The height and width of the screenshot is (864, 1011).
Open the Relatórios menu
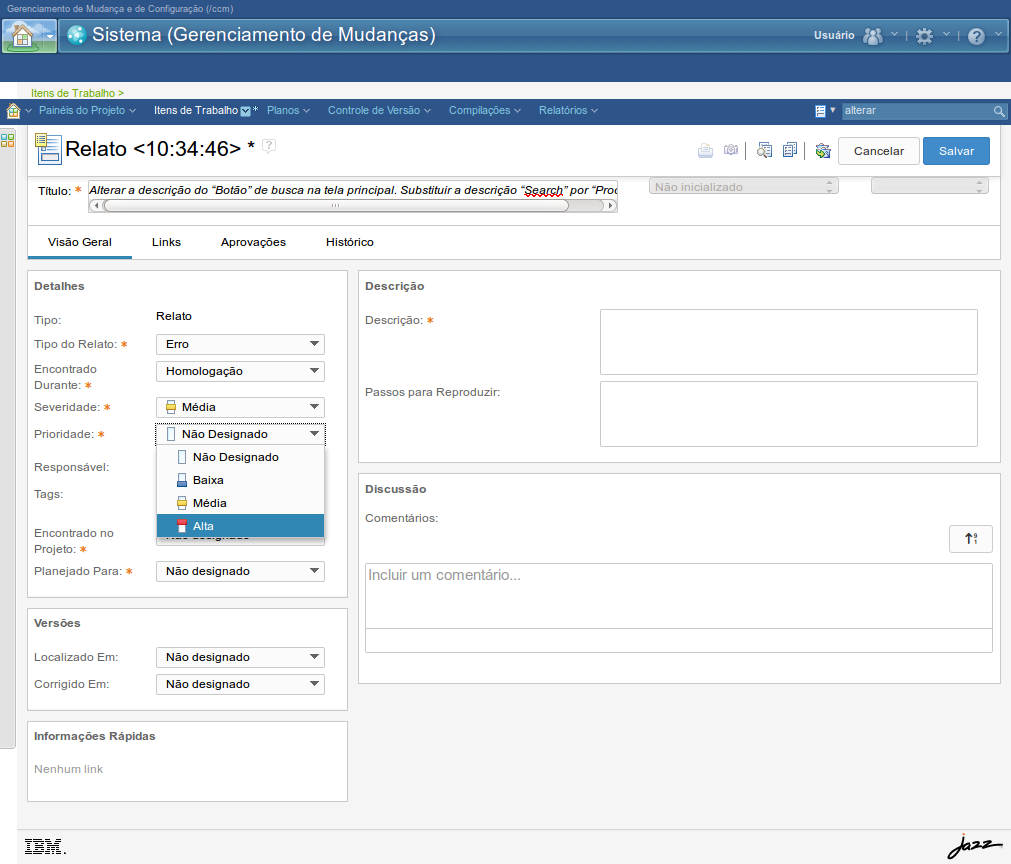pyautogui.click(x=568, y=111)
